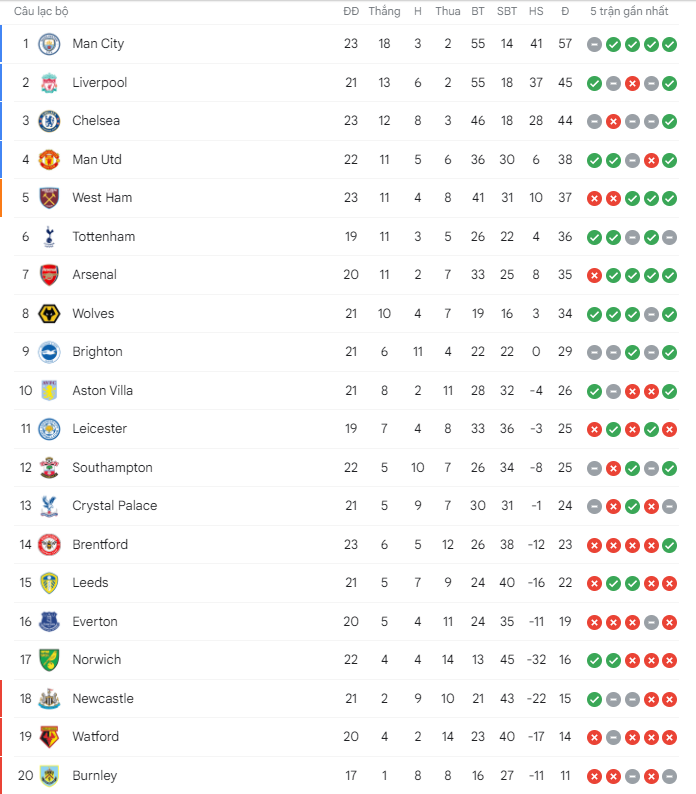This screenshot has height=794, width=696.
Task: Click the 'Câu lạc bộ' column header
Action: pos(41,11)
